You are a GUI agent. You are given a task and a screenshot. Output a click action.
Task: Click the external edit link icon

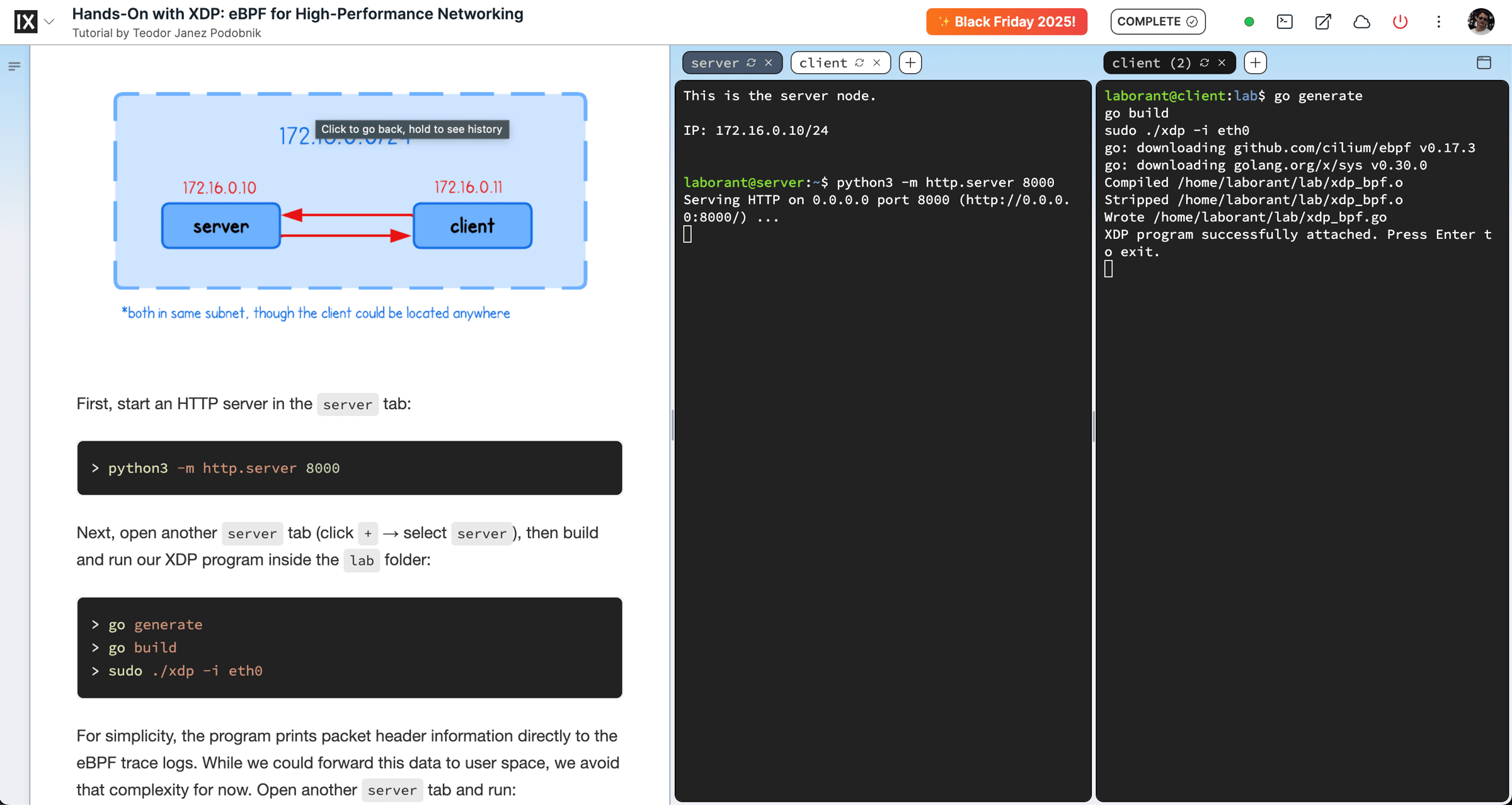1323,22
